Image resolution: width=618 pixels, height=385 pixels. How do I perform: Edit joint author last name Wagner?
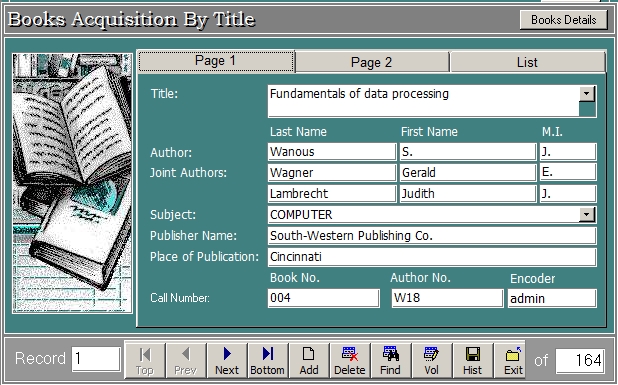(x=332, y=173)
